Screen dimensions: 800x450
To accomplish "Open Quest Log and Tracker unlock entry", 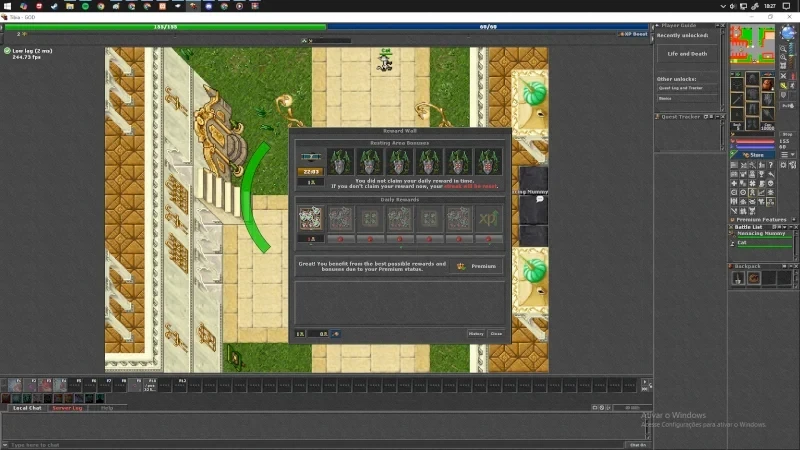I will point(687,88).
